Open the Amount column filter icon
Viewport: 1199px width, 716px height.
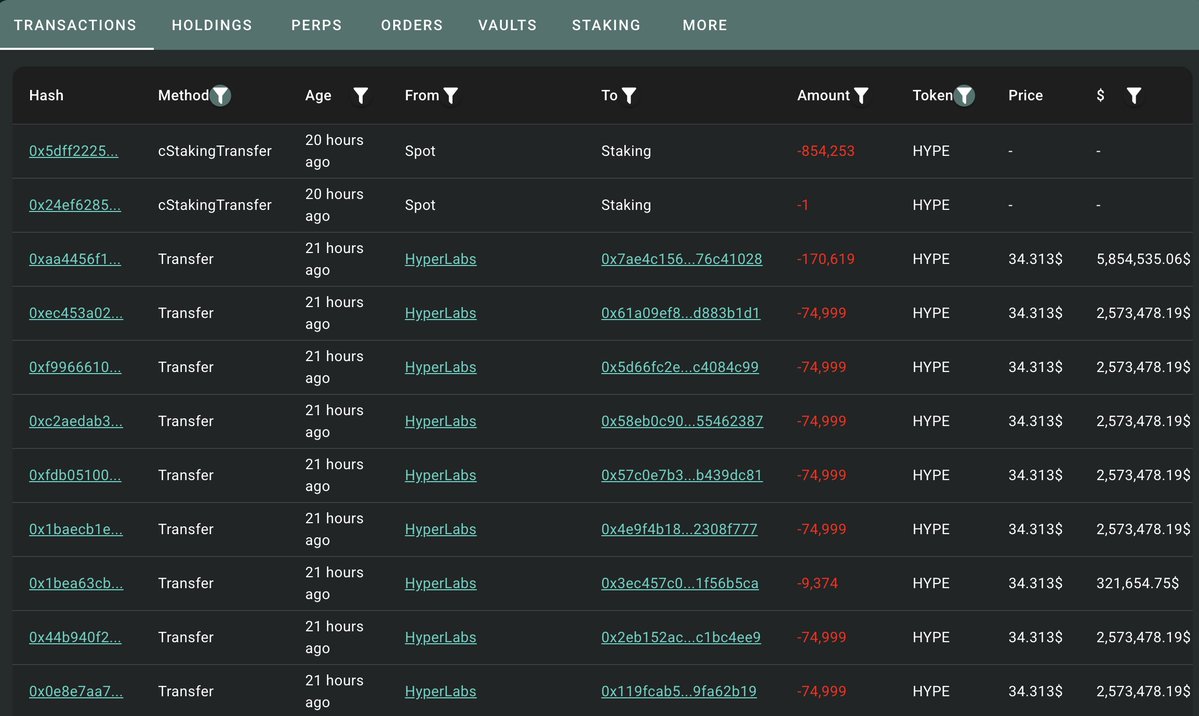click(x=861, y=95)
